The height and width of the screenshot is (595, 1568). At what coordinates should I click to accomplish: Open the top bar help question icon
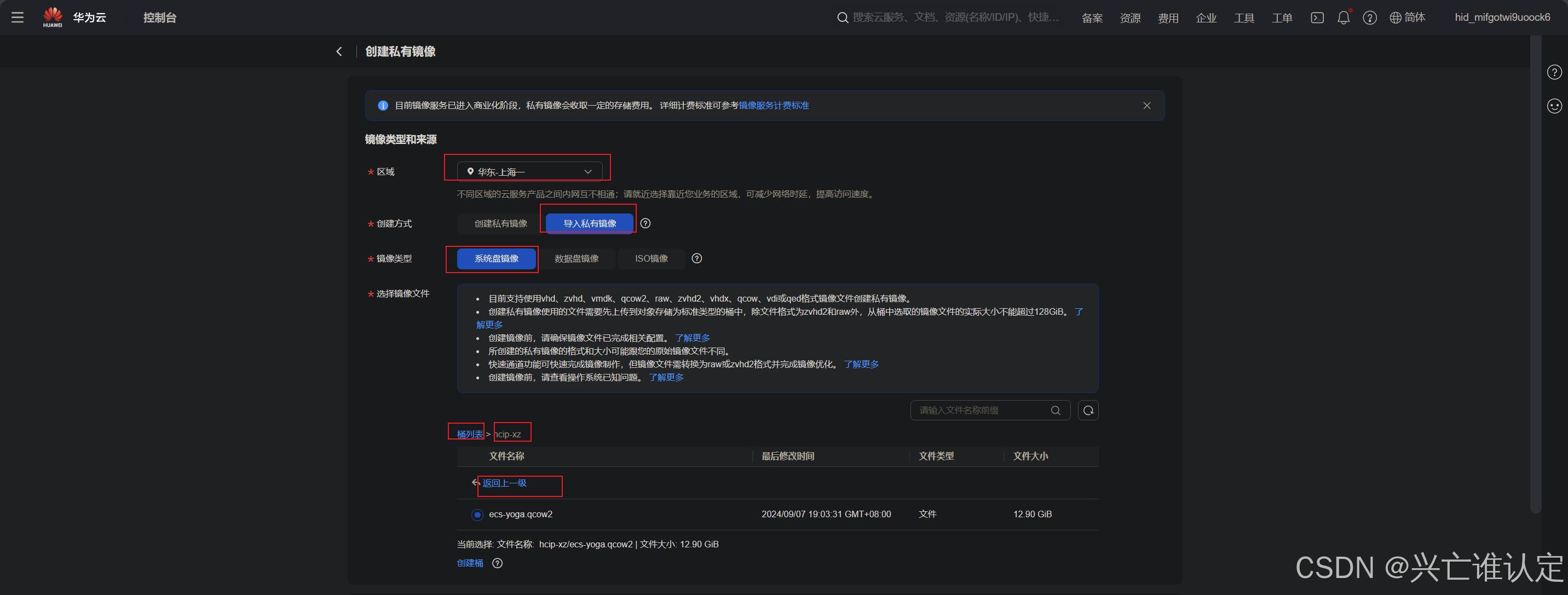(x=1370, y=18)
